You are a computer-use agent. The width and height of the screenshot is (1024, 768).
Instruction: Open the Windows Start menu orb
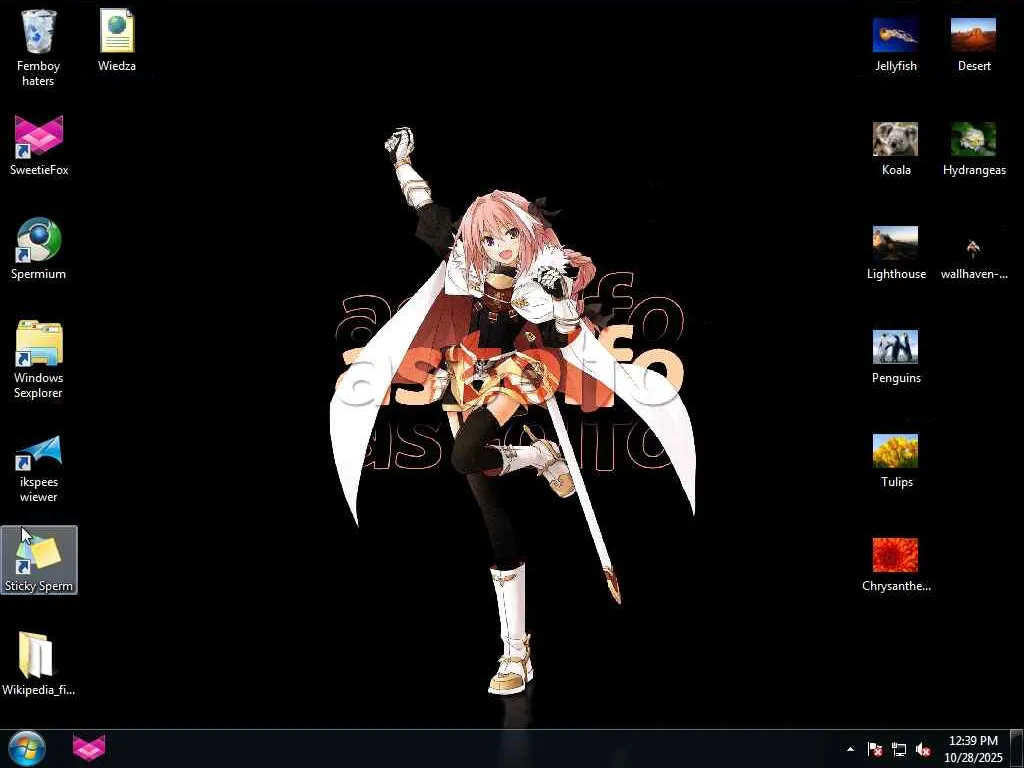click(27, 748)
